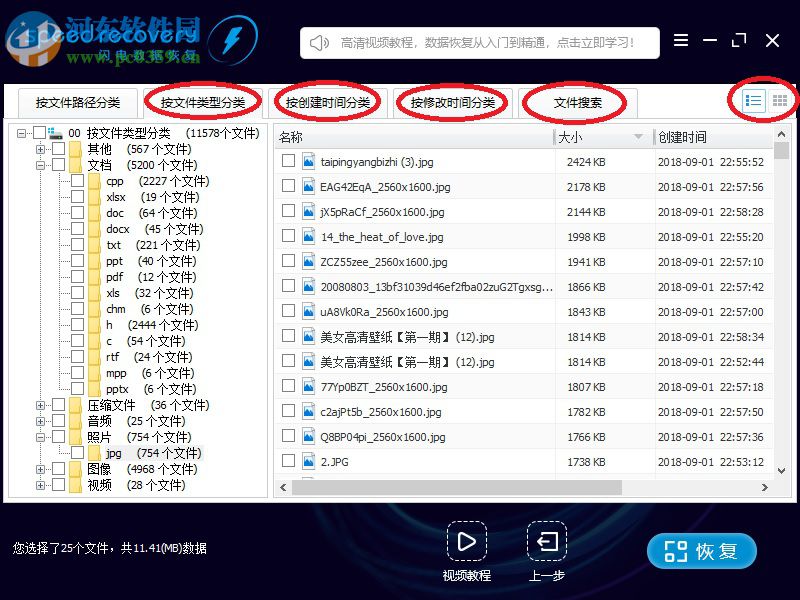This screenshot has width=800, height=600.
Task: Check the xlsx folder checkbox
Action: pos(78,196)
